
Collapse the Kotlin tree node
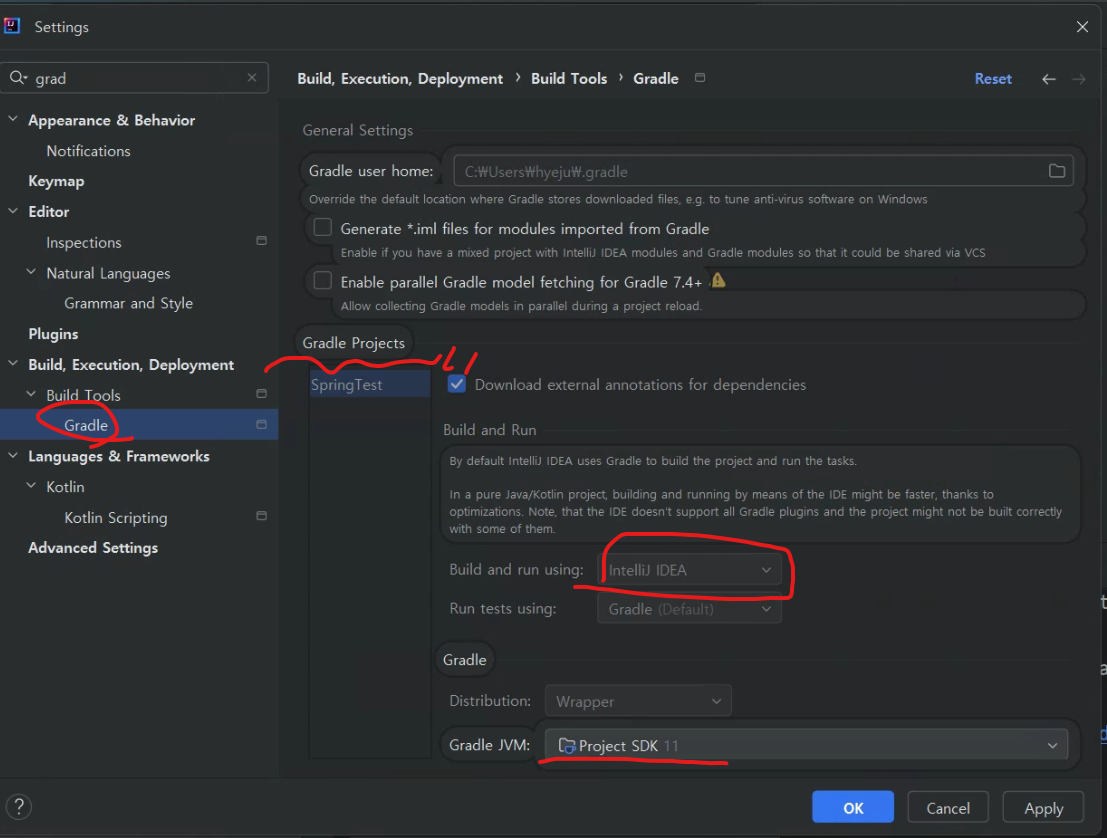tap(31, 486)
